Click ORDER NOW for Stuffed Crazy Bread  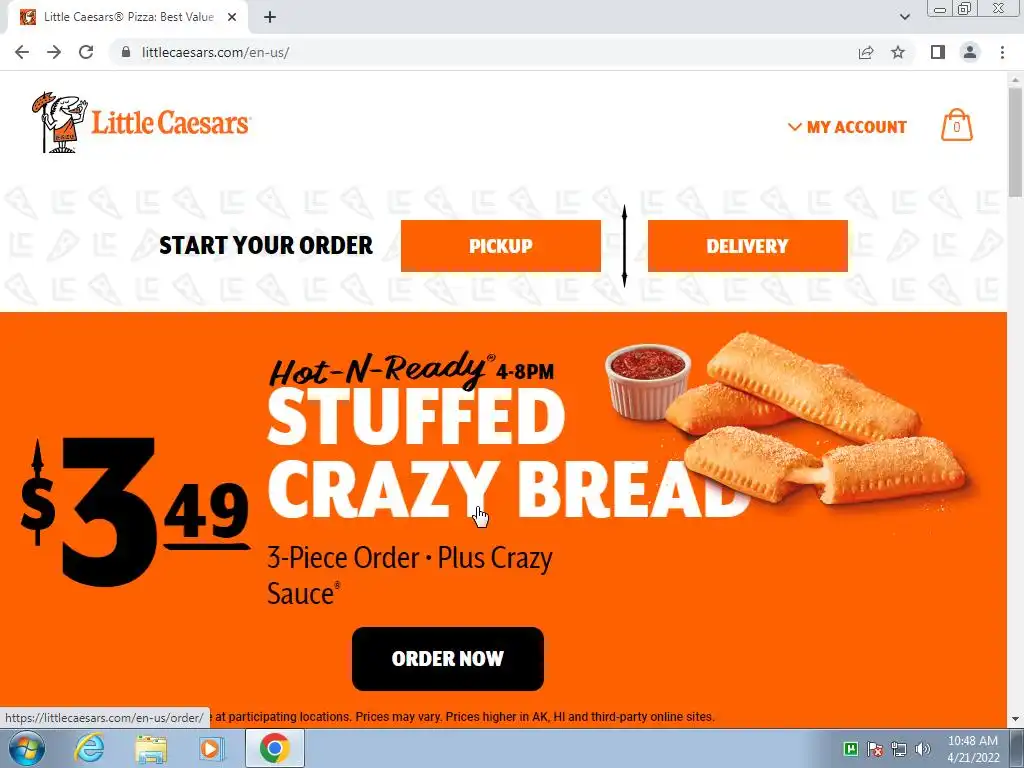pos(448,658)
